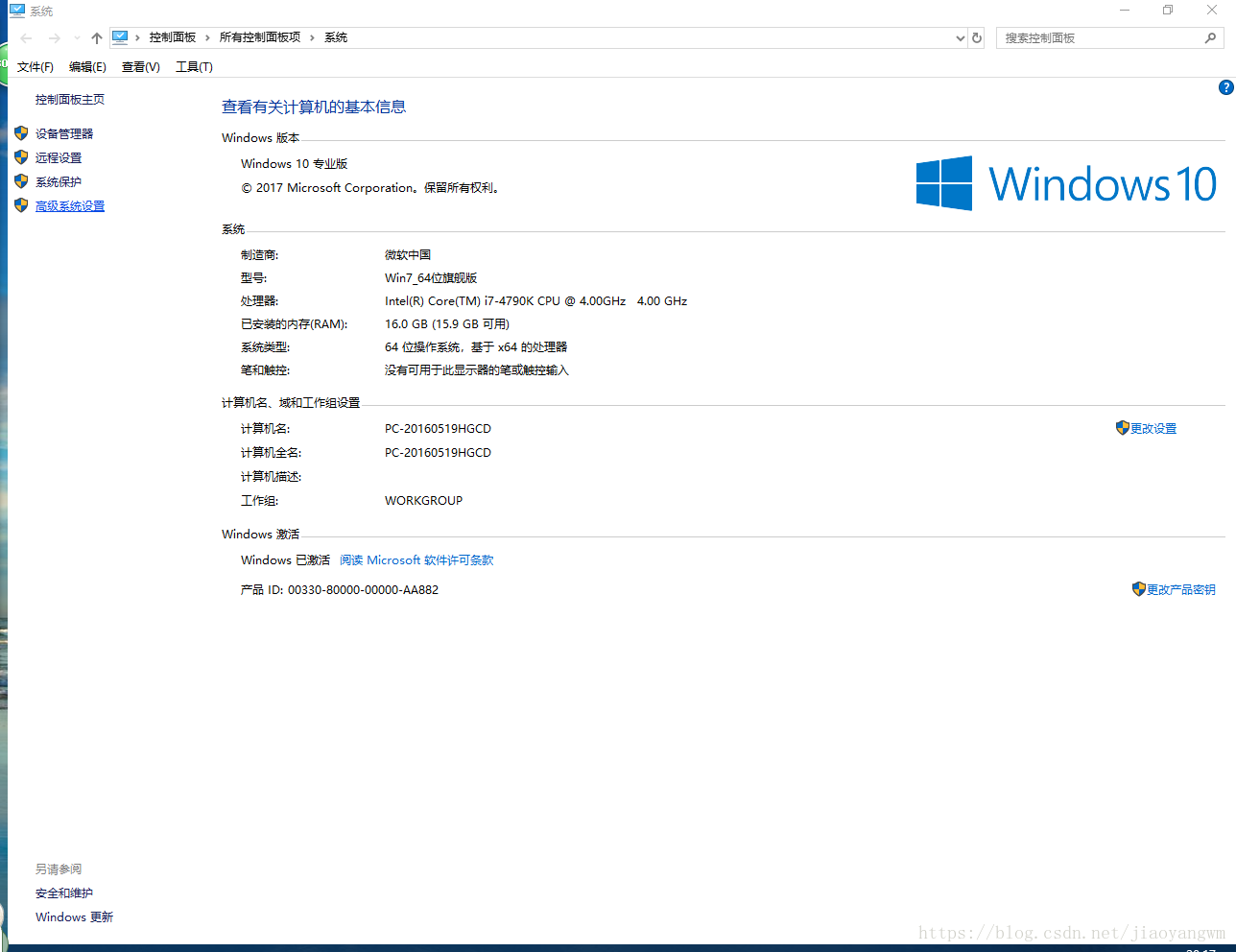The height and width of the screenshot is (952, 1236).
Task: Select model text Win7_64位旗舰版
Action: click(431, 278)
